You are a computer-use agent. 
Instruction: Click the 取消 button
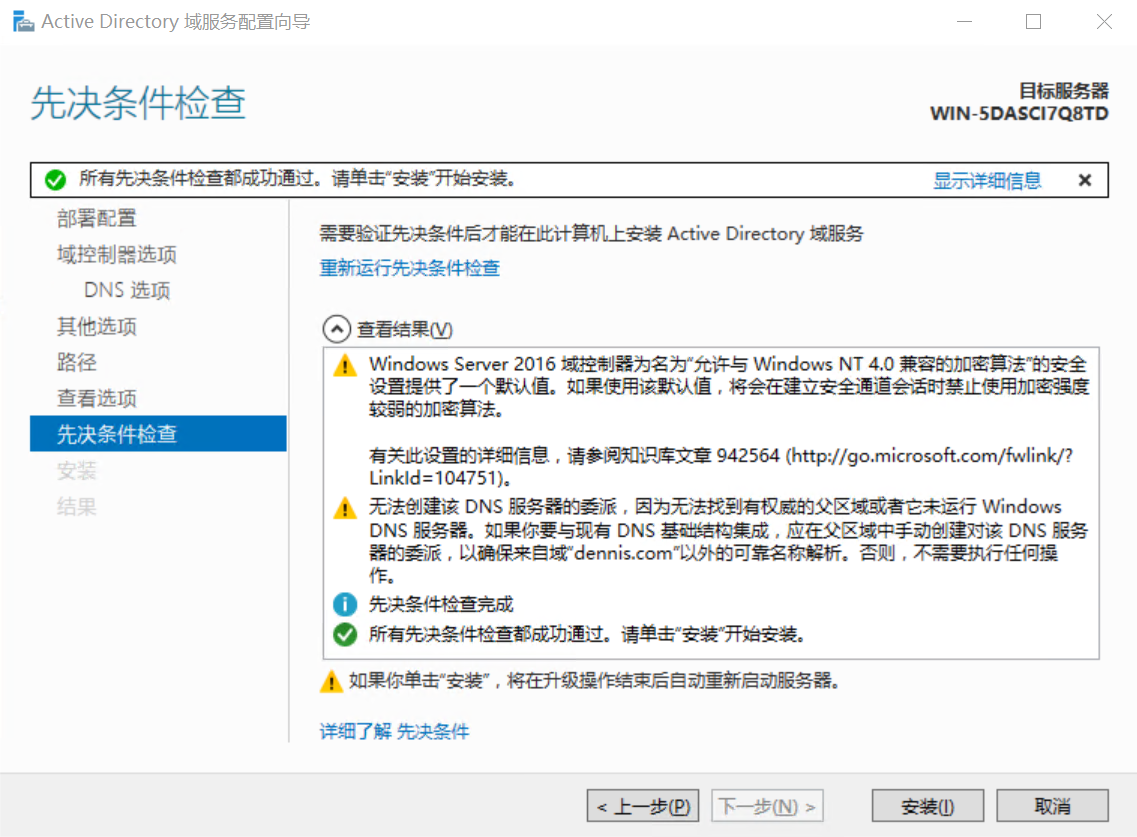coord(1052,806)
